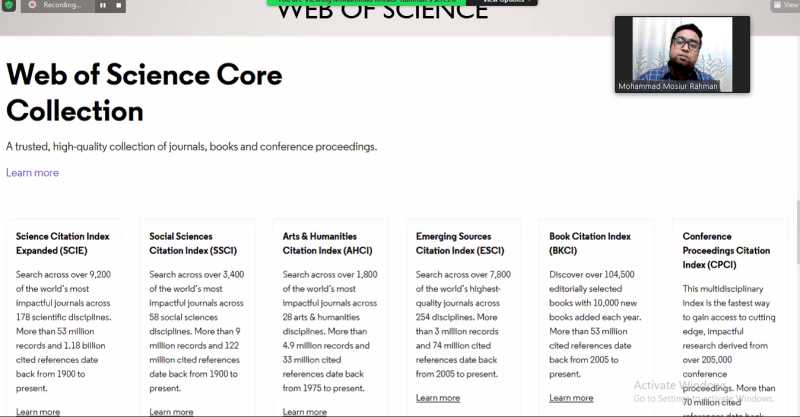Click Mohammad Mosiur Rahman's video thumbnail

pos(669,54)
